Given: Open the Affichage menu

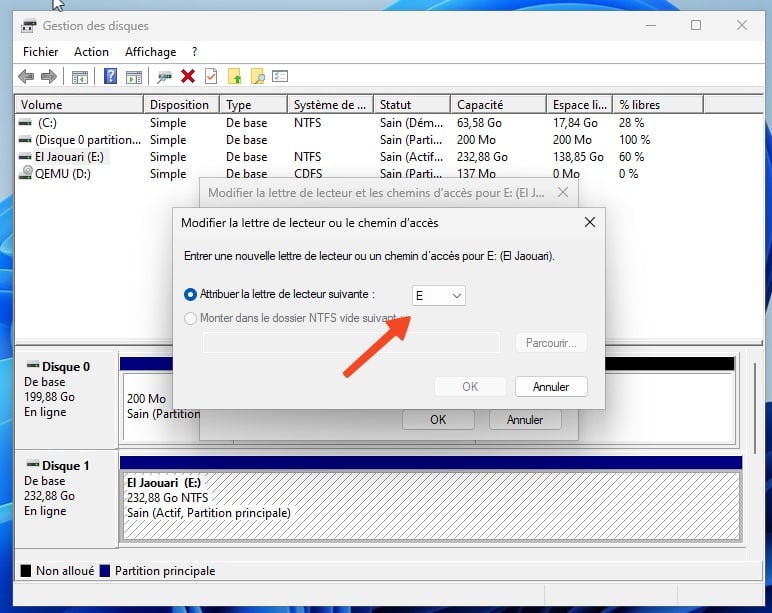Looking at the screenshot, I should coord(151,52).
